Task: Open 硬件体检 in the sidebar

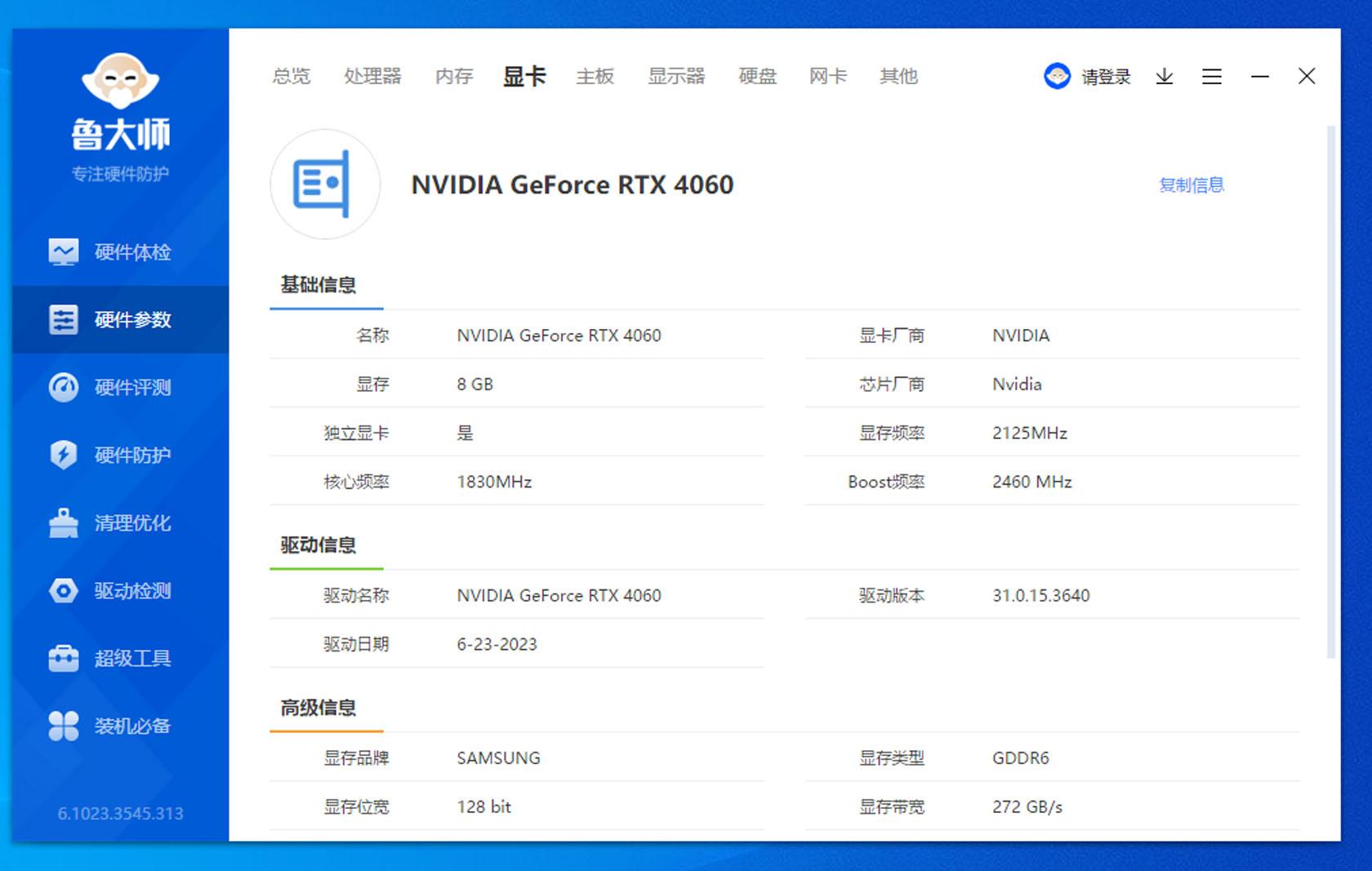Action: click(120, 251)
